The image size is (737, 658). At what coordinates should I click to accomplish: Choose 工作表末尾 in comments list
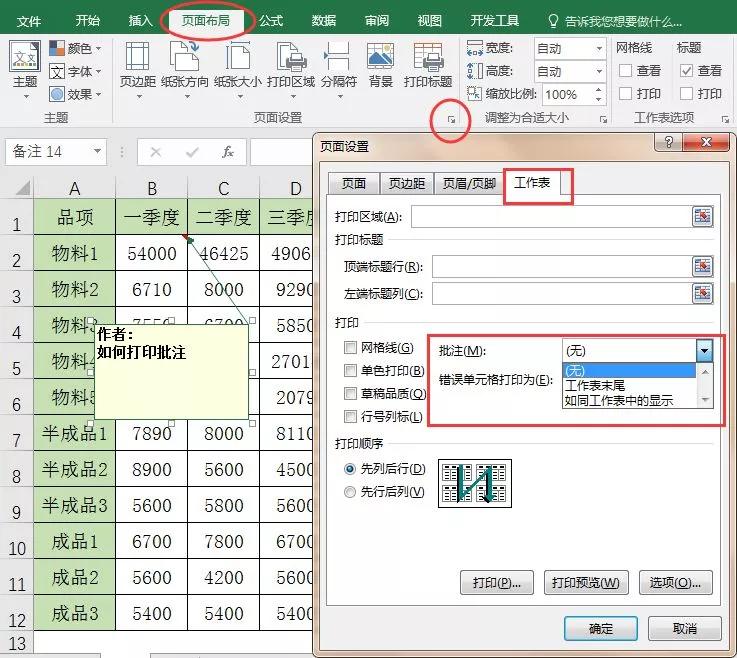click(x=629, y=385)
